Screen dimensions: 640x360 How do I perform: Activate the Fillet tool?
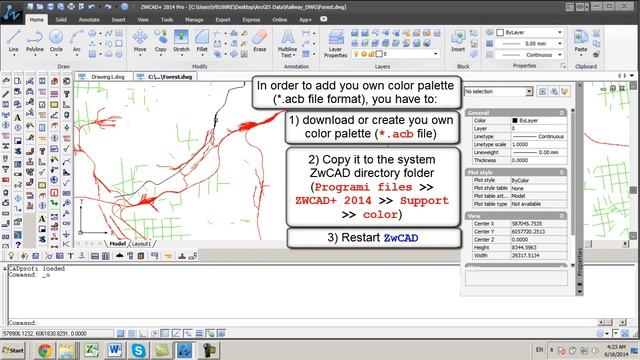(202, 40)
